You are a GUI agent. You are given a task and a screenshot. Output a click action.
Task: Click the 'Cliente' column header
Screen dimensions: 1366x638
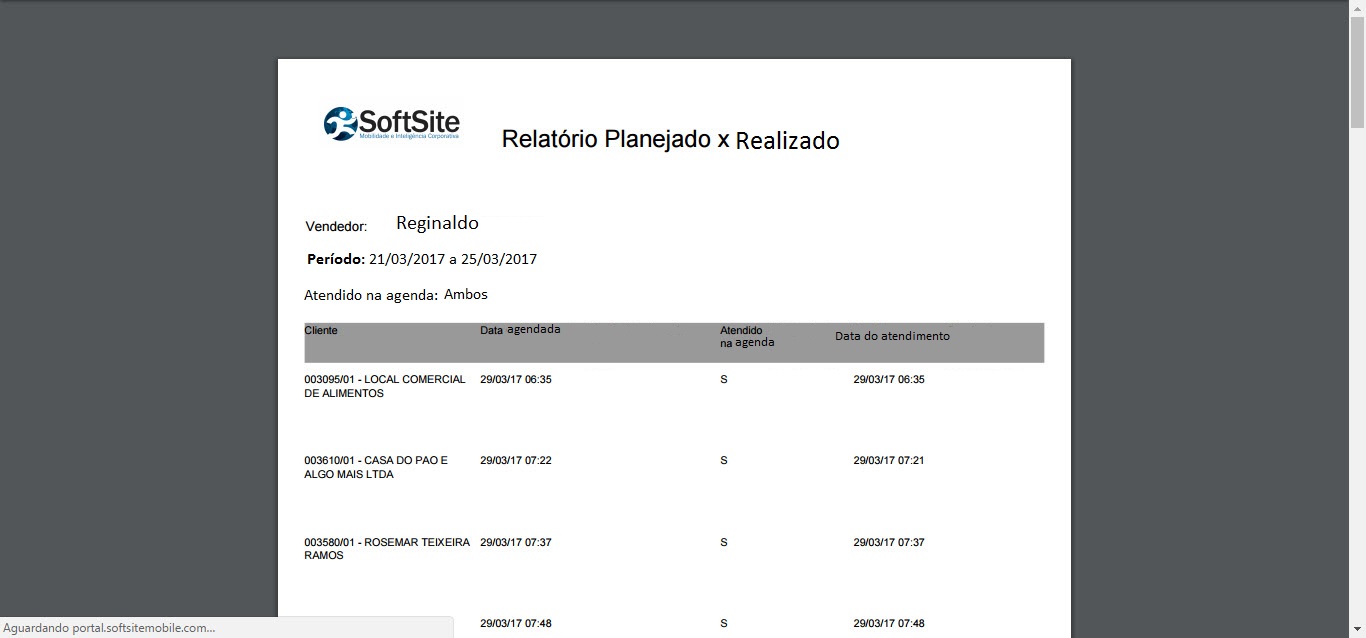point(321,330)
